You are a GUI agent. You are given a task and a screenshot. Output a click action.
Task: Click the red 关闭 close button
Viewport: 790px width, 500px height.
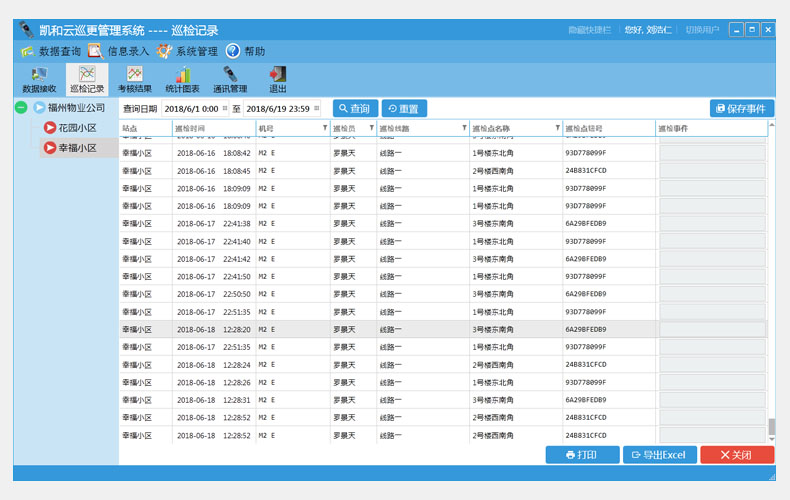pyautogui.click(x=737, y=455)
